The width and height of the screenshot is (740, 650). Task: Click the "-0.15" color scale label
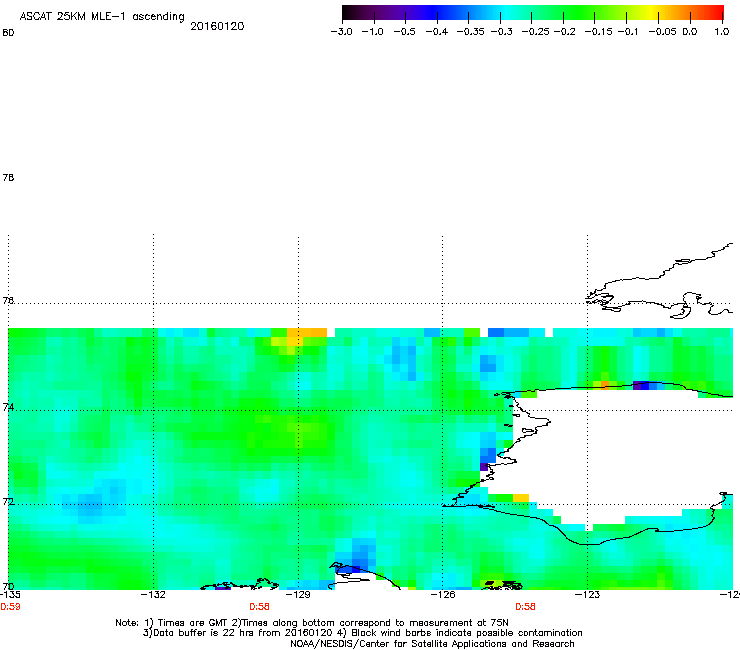[x=598, y=32]
